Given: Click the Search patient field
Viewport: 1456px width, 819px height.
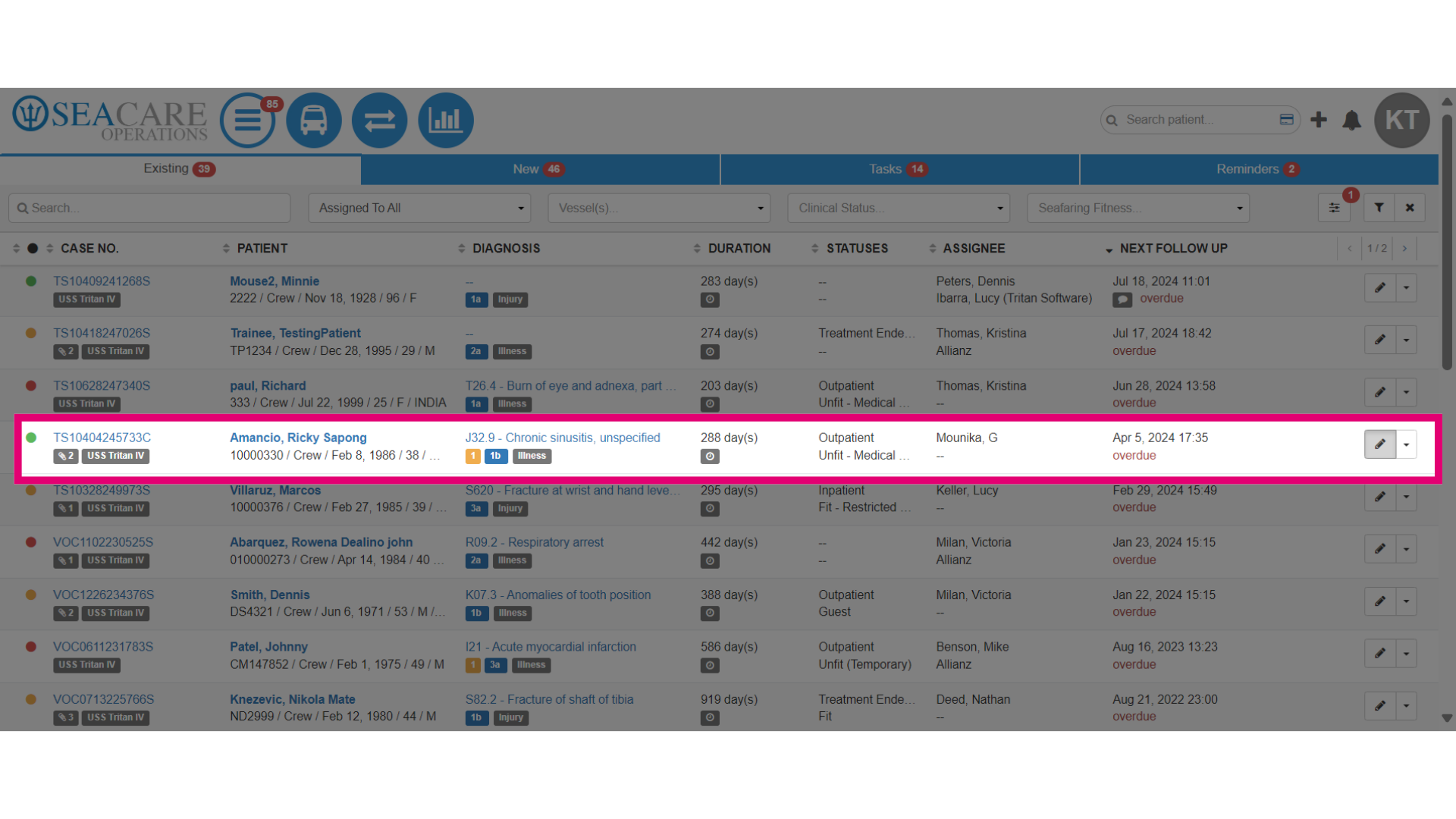Looking at the screenshot, I should coord(1200,120).
